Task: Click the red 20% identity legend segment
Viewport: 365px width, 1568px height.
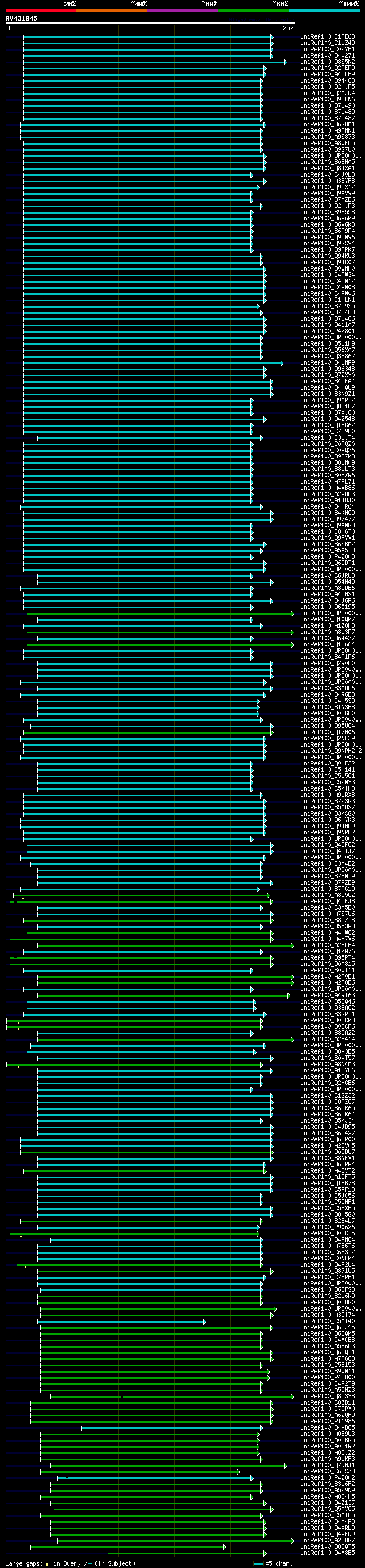Action: [x=41, y=10]
